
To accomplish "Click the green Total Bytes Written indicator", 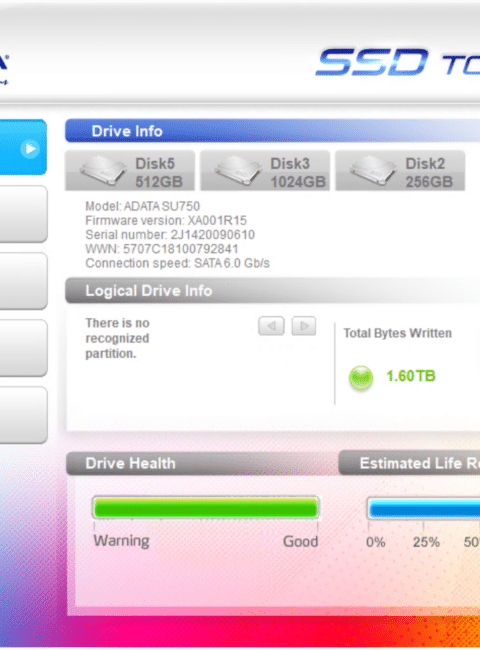I will (x=361, y=377).
